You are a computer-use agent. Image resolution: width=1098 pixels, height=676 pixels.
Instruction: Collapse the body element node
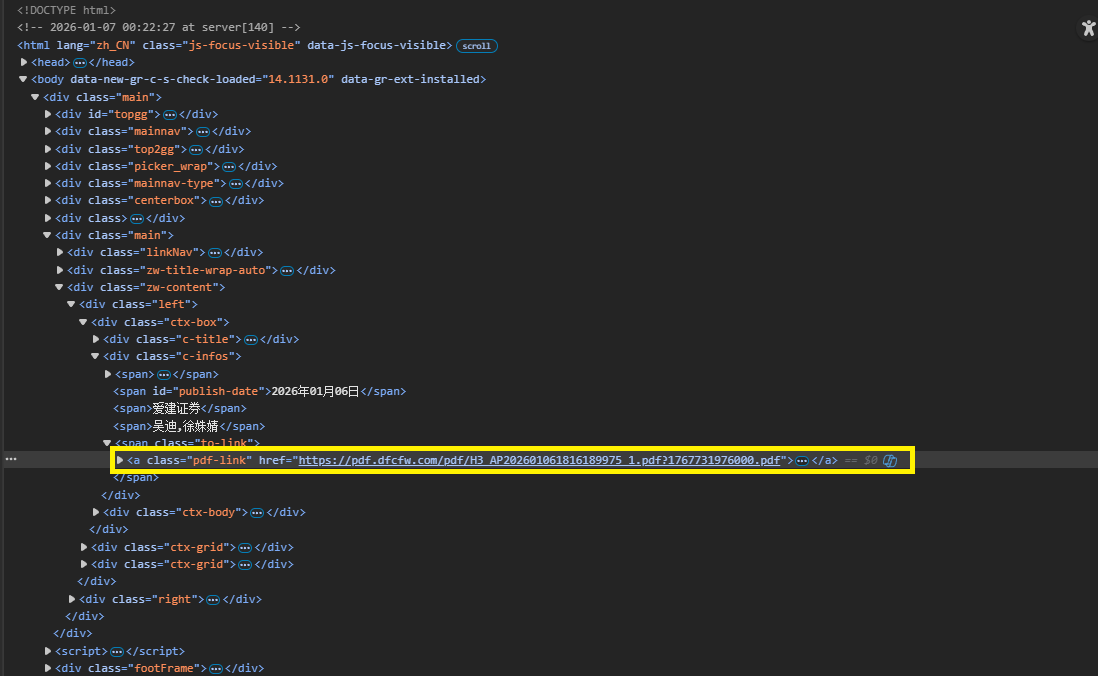(x=24, y=79)
